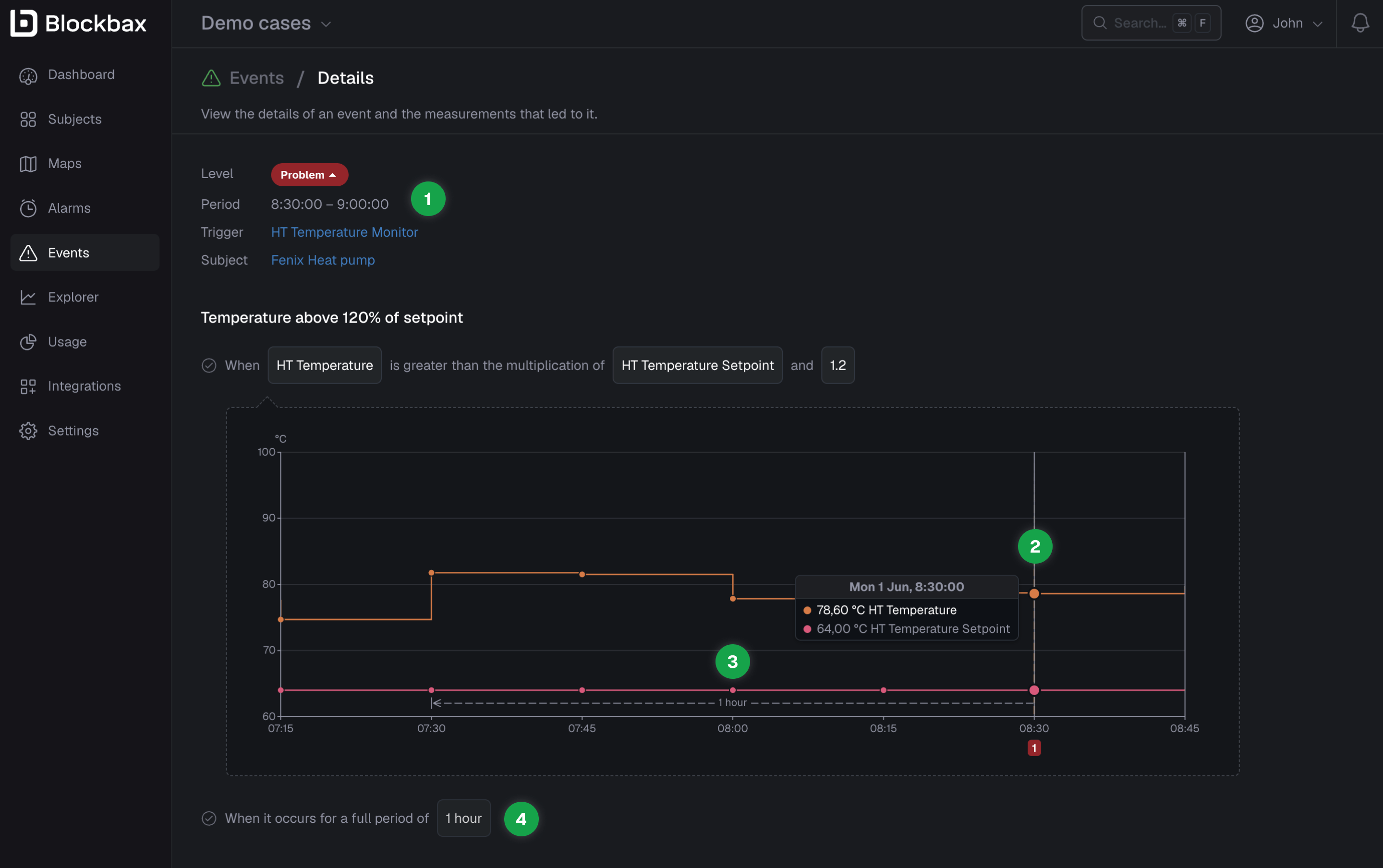Click into the Search field

point(1151,23)
